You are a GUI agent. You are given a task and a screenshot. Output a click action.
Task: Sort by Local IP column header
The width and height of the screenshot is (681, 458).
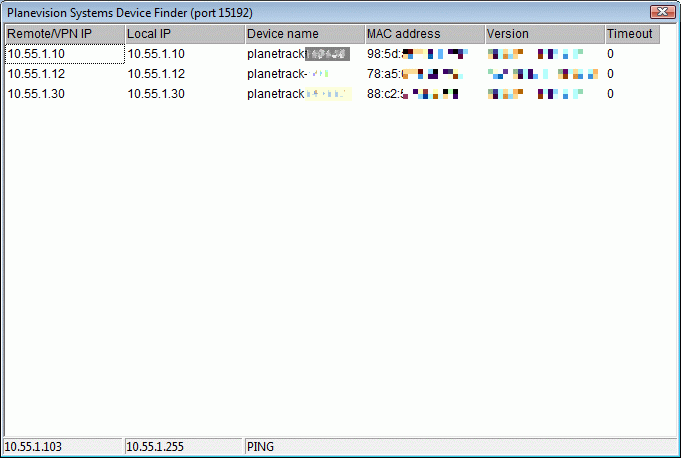click(185, 34)
